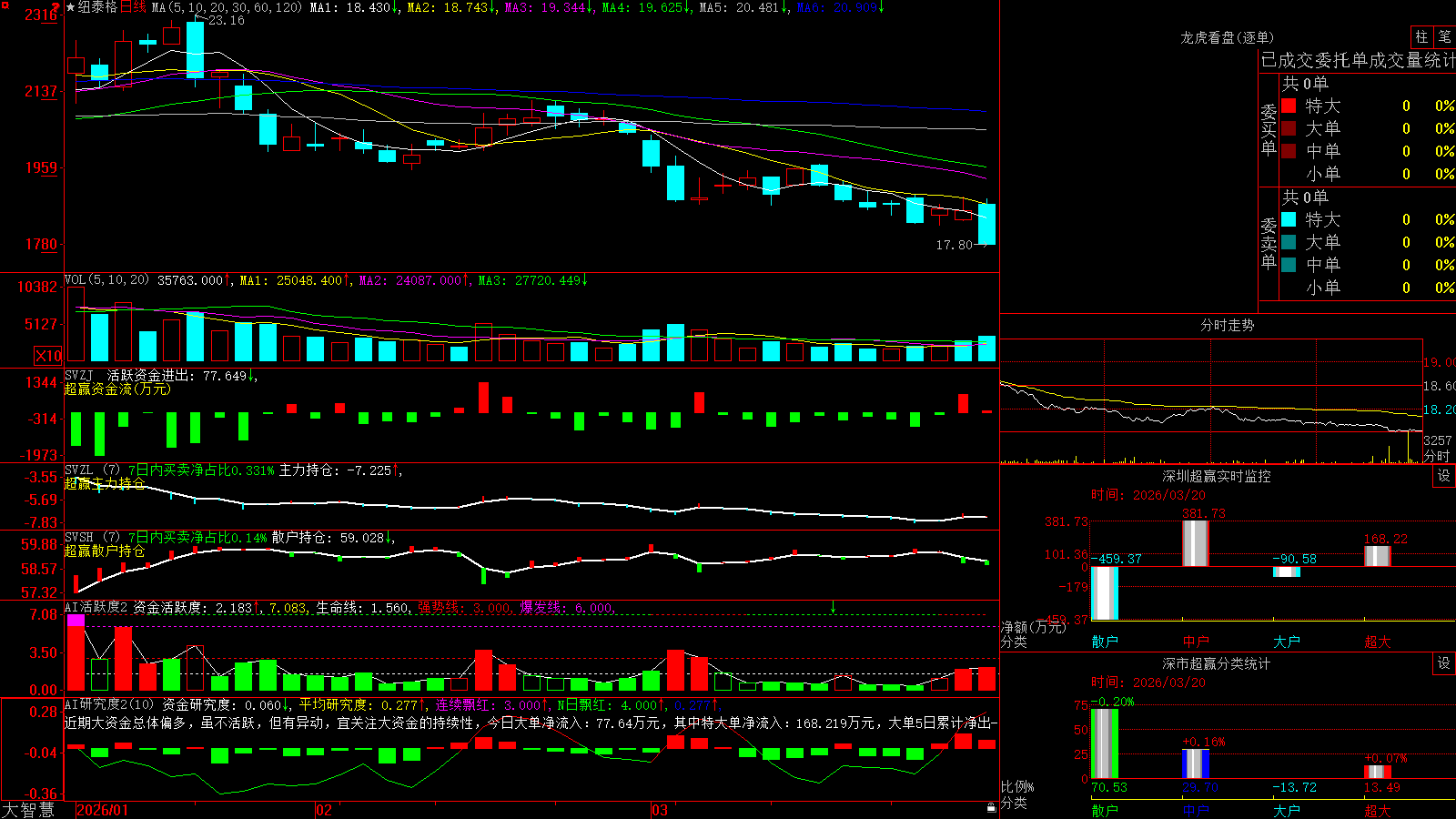Click the green down arrow marker in AI活跃度2
This screenshot has height=819, width=1456.
(x=833, y=607)
